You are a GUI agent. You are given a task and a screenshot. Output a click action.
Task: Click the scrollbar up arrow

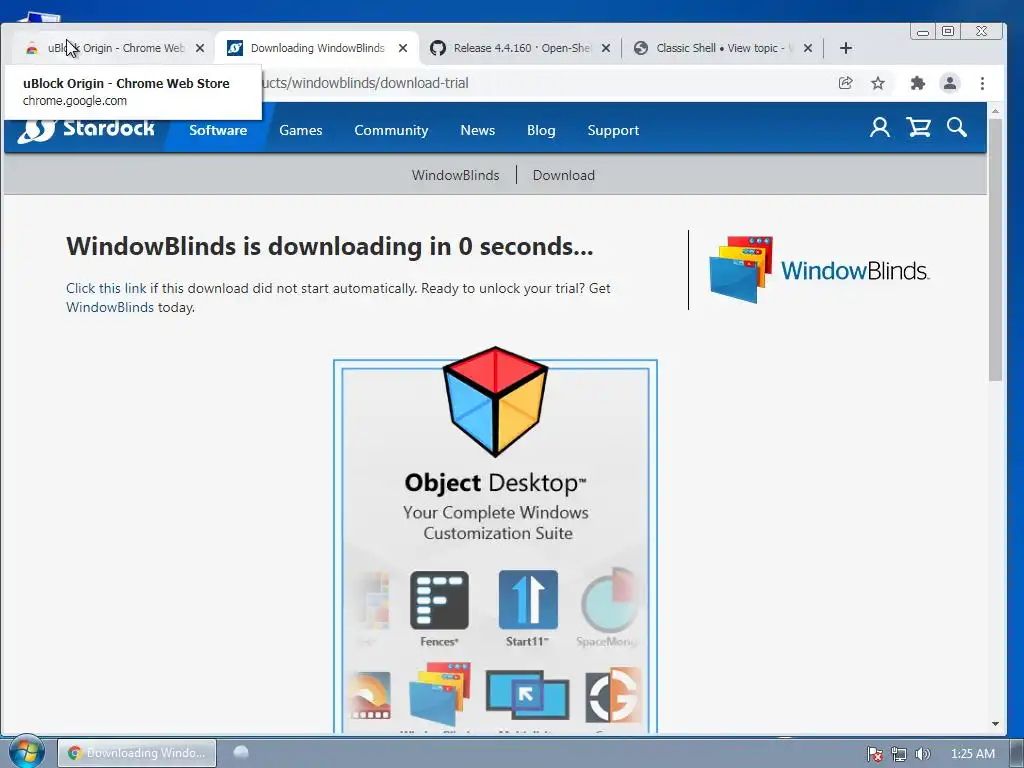pos(995,111)
